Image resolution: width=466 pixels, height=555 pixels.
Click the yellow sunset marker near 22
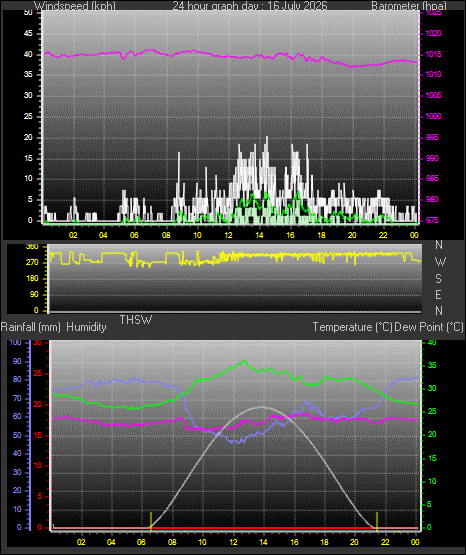coord(377,521)
